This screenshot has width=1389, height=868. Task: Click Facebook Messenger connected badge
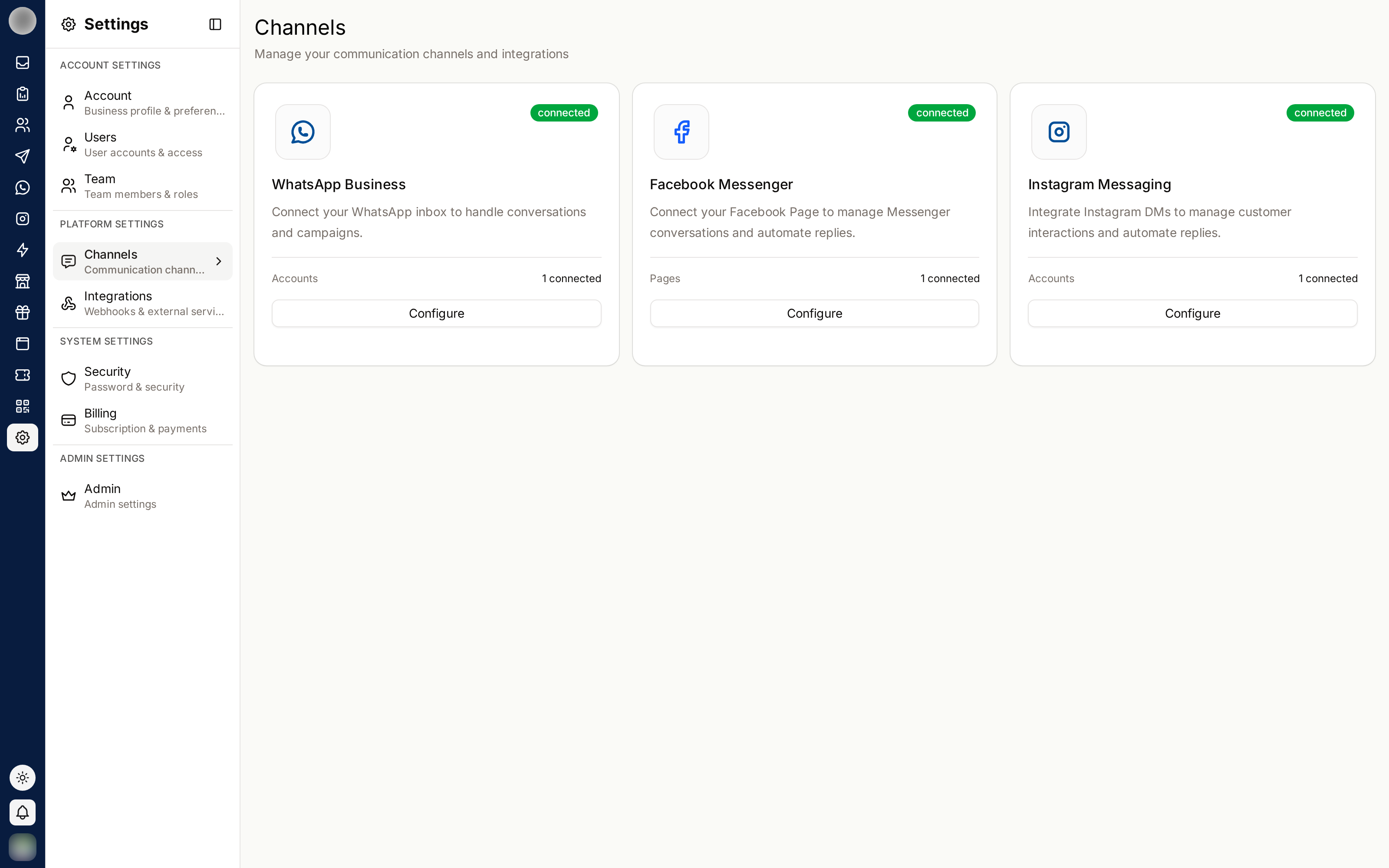(x=942, y=112)
